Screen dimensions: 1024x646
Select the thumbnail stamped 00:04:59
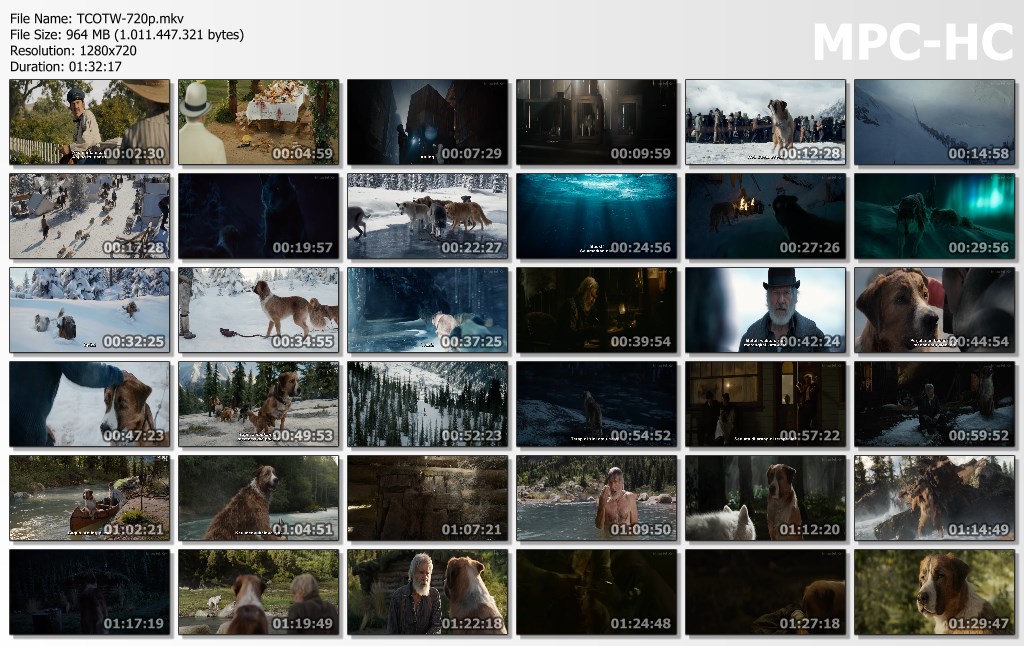point(259,122)
